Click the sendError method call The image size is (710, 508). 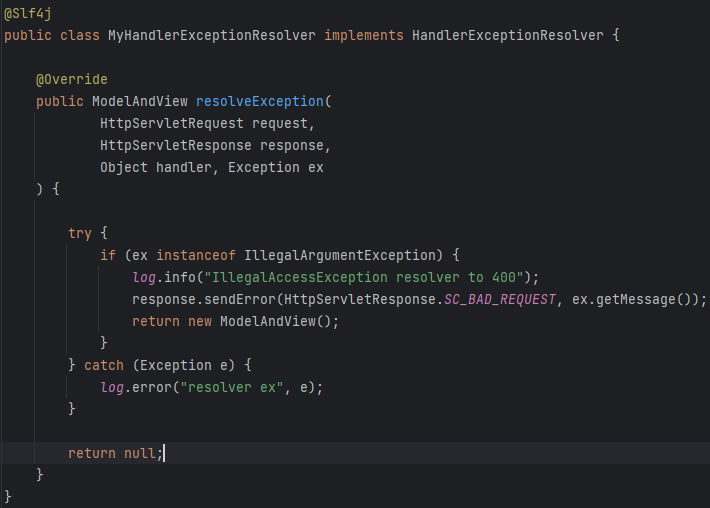click(240, 299)
